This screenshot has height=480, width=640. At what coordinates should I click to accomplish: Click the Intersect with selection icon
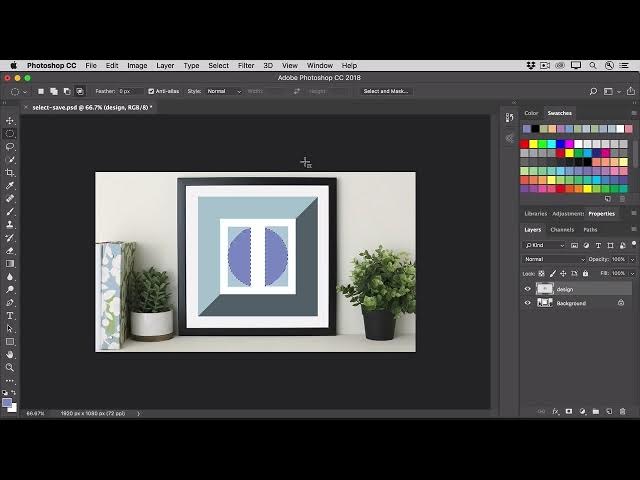[x=79, y=91]
